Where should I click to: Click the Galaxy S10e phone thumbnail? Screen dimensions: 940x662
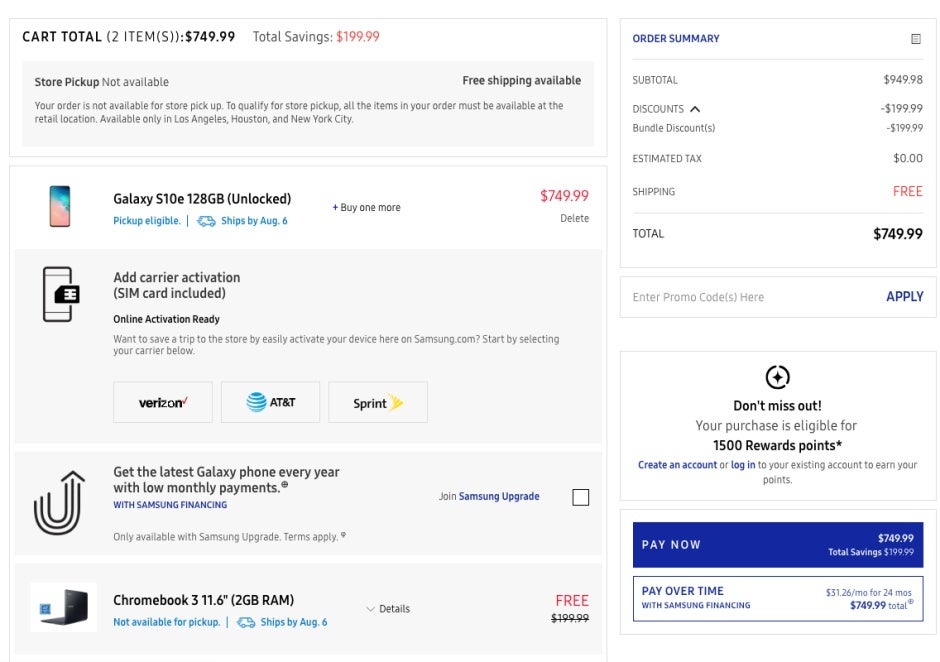point(60,206)
